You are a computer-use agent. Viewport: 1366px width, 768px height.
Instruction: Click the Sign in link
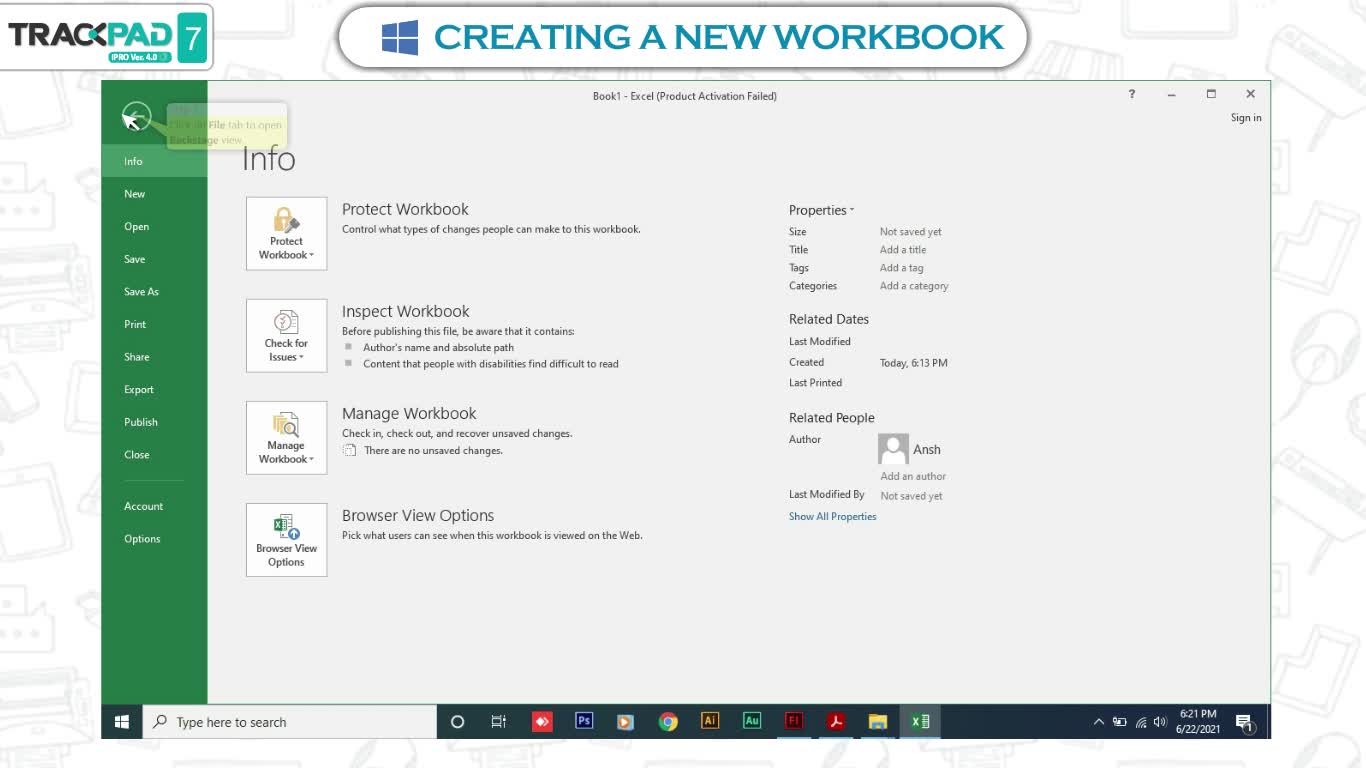[x=1245, y=118]
